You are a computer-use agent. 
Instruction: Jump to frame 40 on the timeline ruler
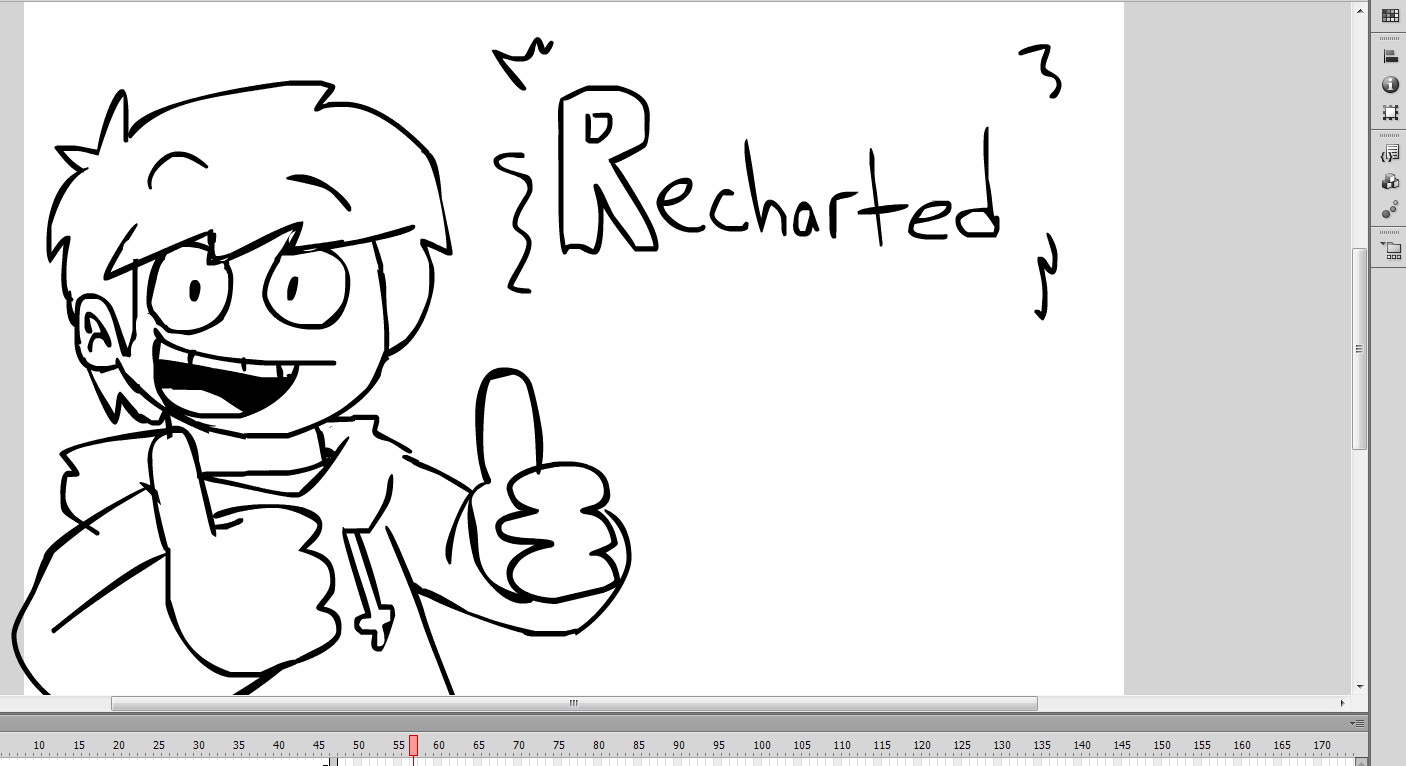tap(279, 745)
